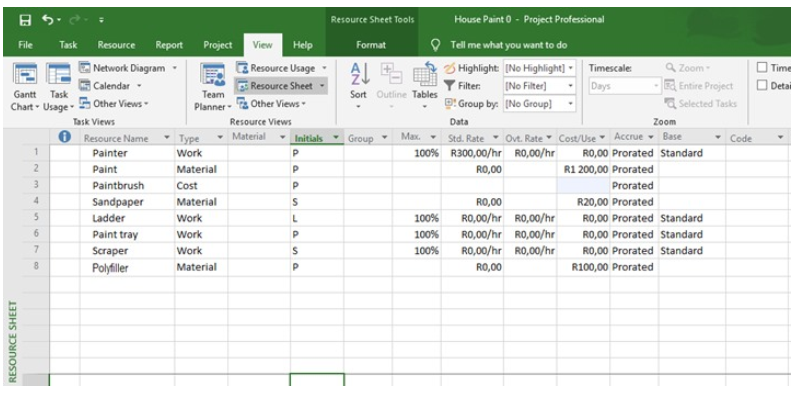Screen dimensions: 804x402
Task: Toggle the Timeline checkbox
Action: pyautogui.click(x=762, y=68)
